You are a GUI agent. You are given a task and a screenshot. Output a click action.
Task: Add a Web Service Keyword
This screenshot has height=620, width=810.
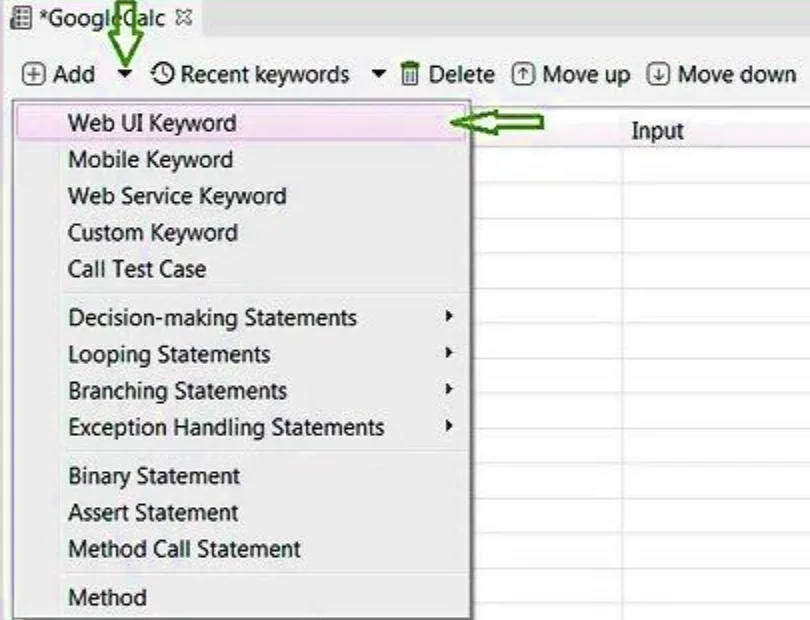tap(177, 196)
